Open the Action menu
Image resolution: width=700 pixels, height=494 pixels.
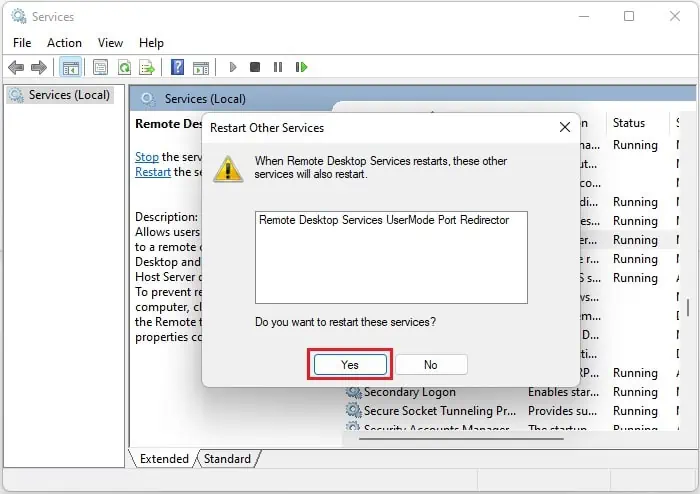click(64, 43)
